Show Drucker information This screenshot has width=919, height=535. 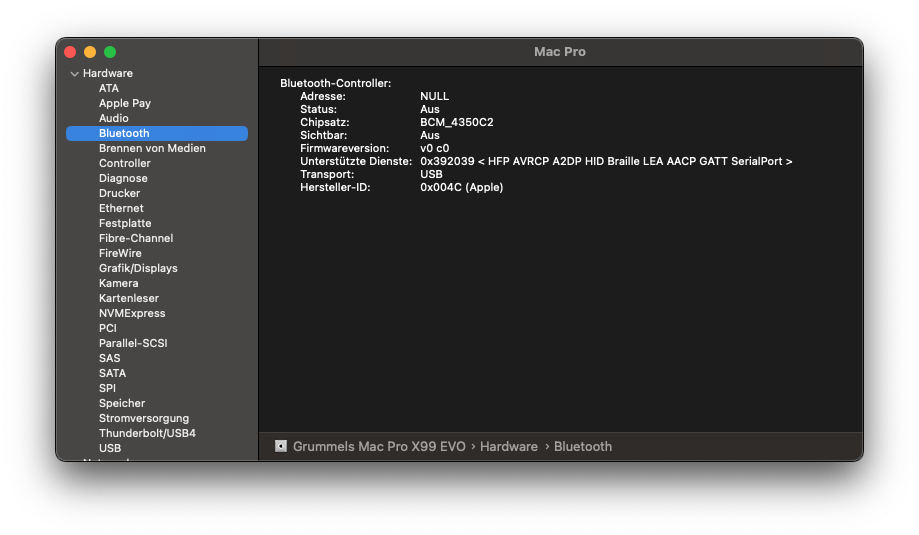[119, 193]
